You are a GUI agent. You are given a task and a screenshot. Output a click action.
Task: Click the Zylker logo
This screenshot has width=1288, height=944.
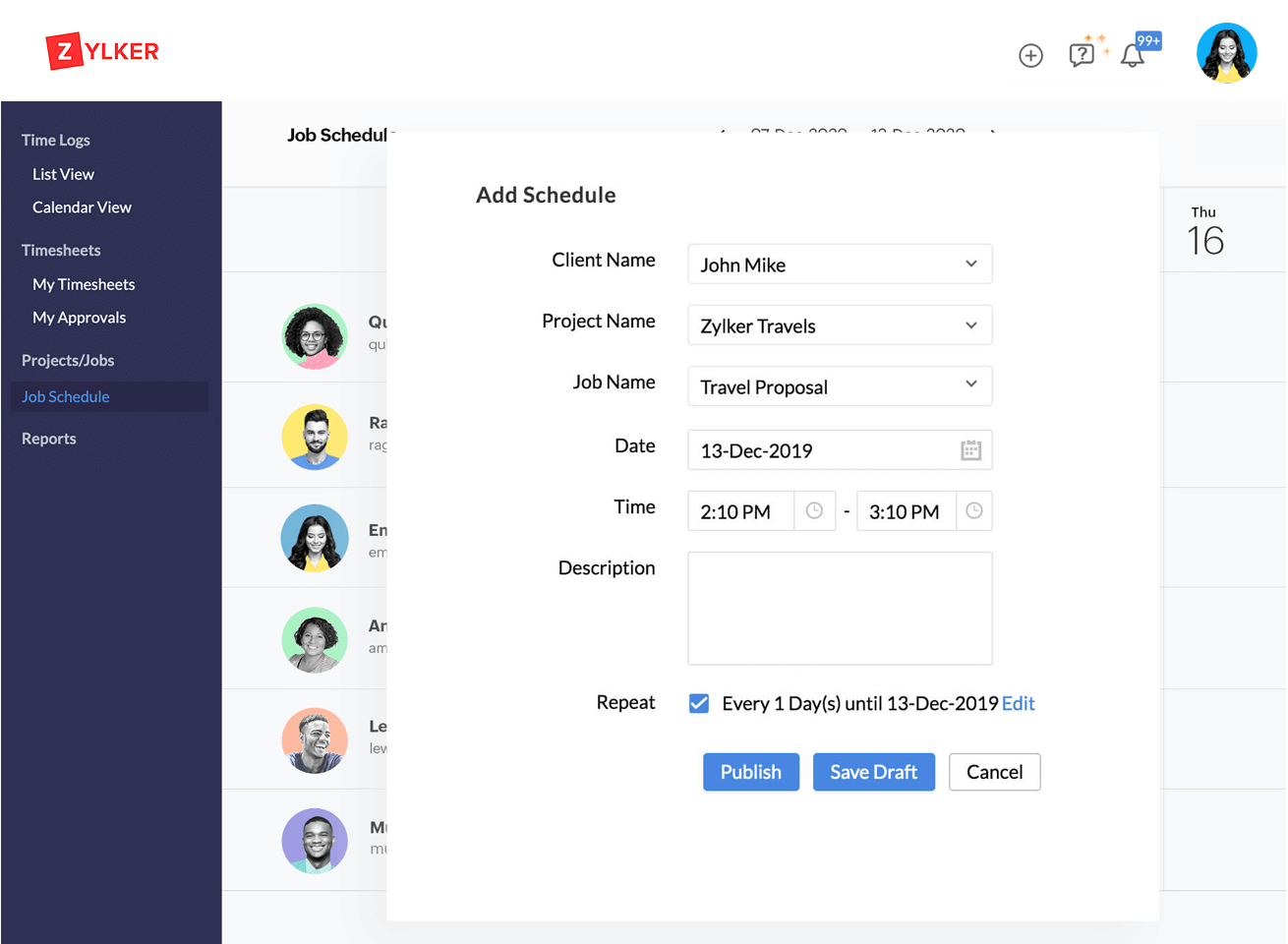pyautogui.click(x=102, y=51)
